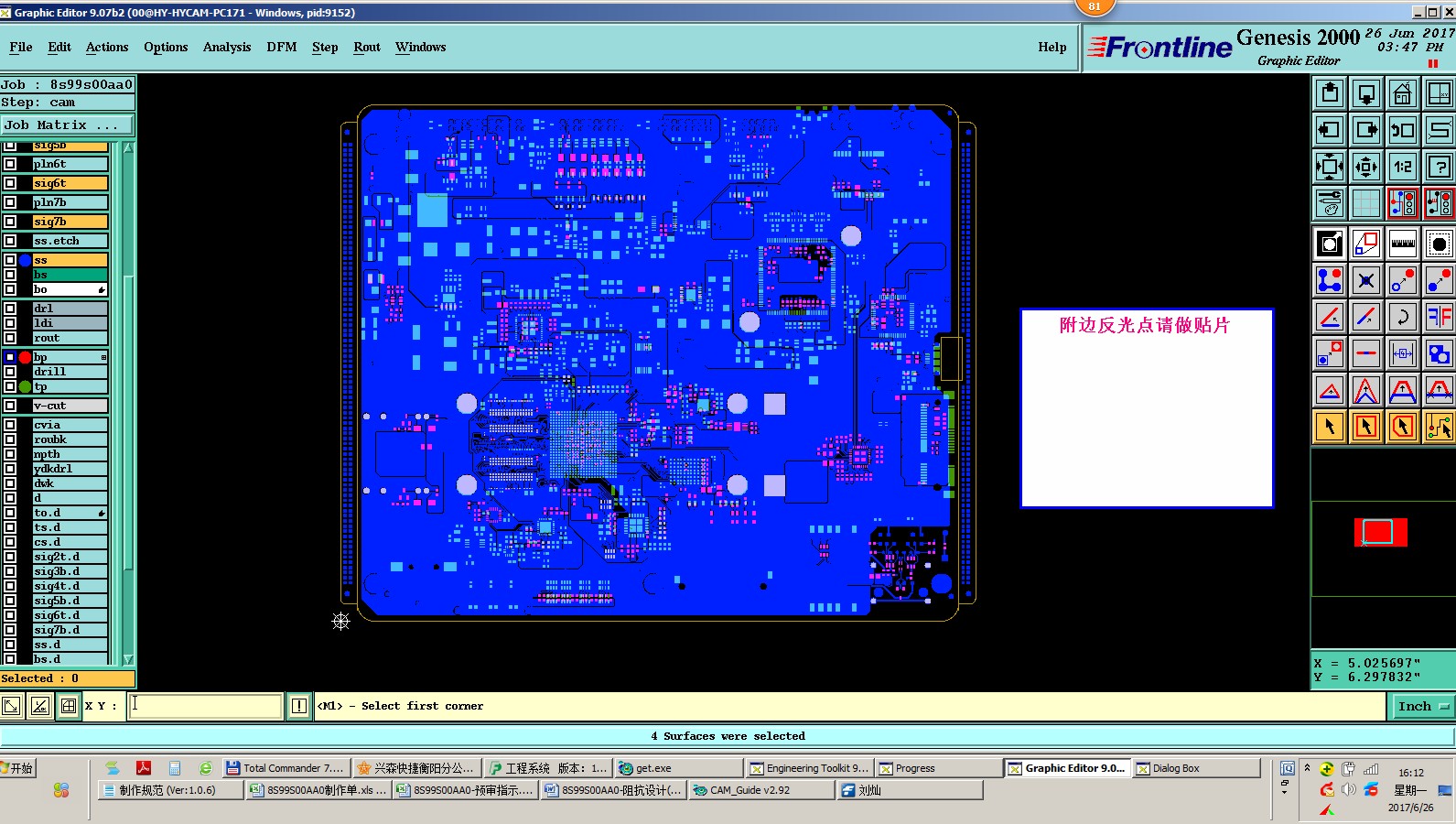Click the layer list scroll-down arrow
1456x824 pixels.
[128, 659]
